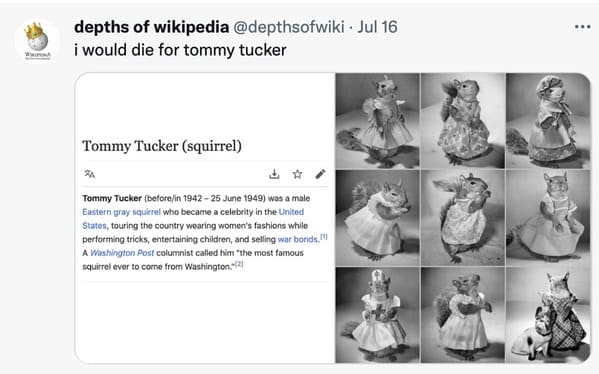Open the @depthsofwiki handle
This screenshot has height=374, width=599.
[x=289, y=27]
